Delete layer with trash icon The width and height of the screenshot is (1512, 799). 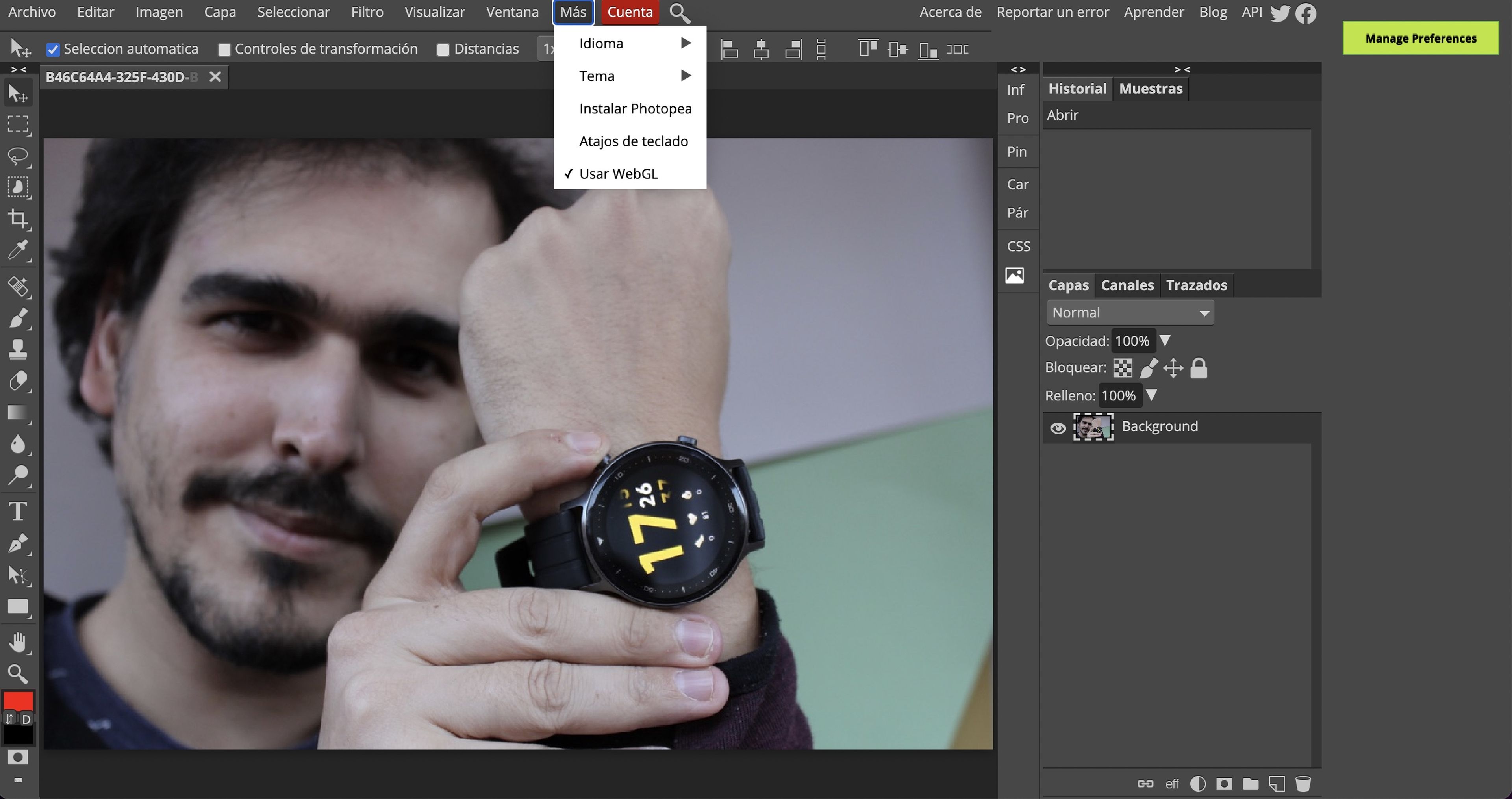click(1303, 784)
